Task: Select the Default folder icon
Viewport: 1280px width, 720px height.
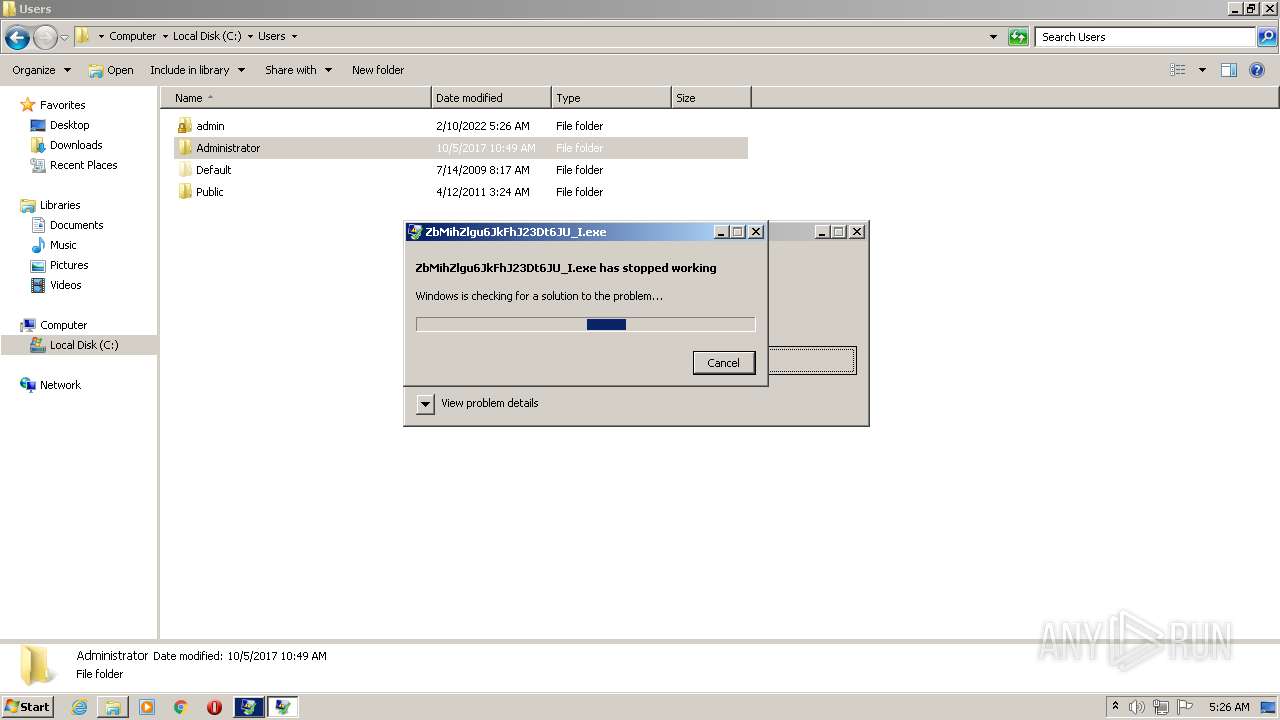Action: tap(184, 170)
